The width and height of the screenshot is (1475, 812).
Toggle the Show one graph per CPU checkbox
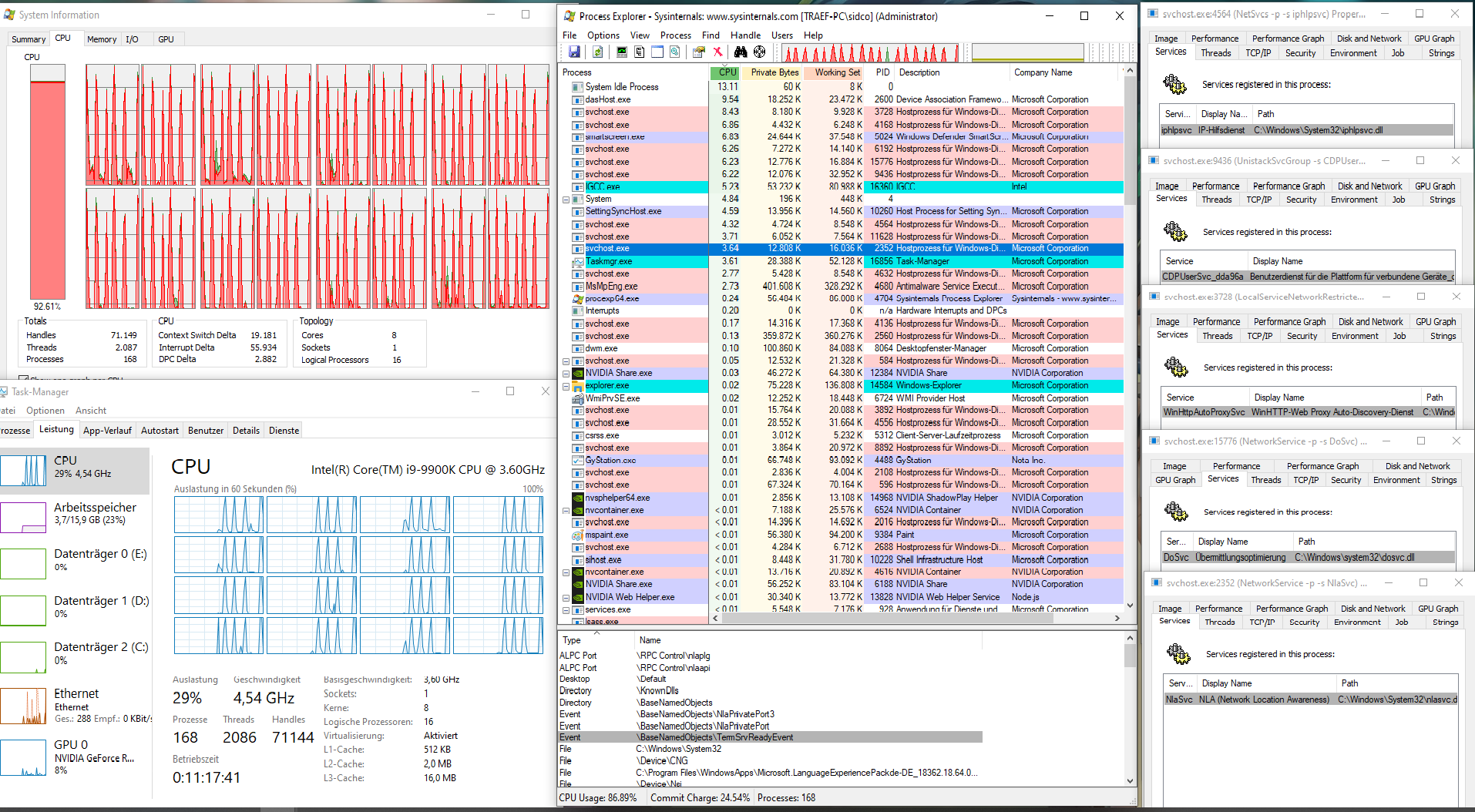[23, 378]
